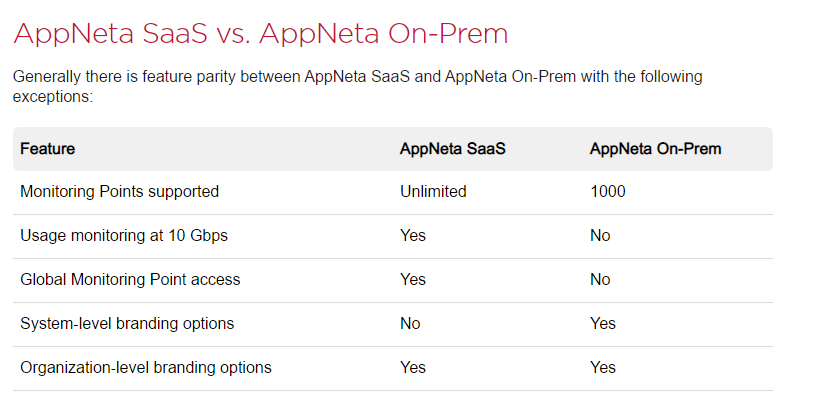Click the "AppNeta SaaS vs. AppNeta On-Prem" heading

[260, 33]
